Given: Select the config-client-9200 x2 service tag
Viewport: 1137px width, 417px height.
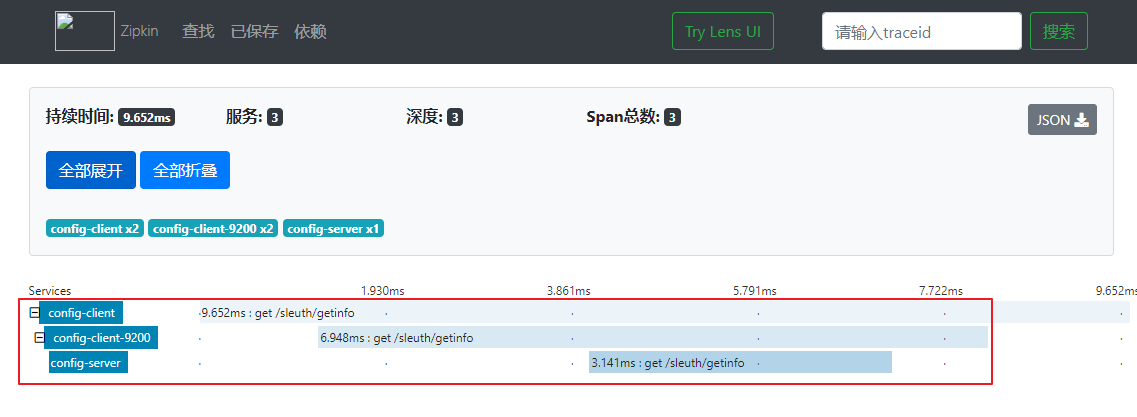Looking at the screenshot, I should [x=213, y=228].
